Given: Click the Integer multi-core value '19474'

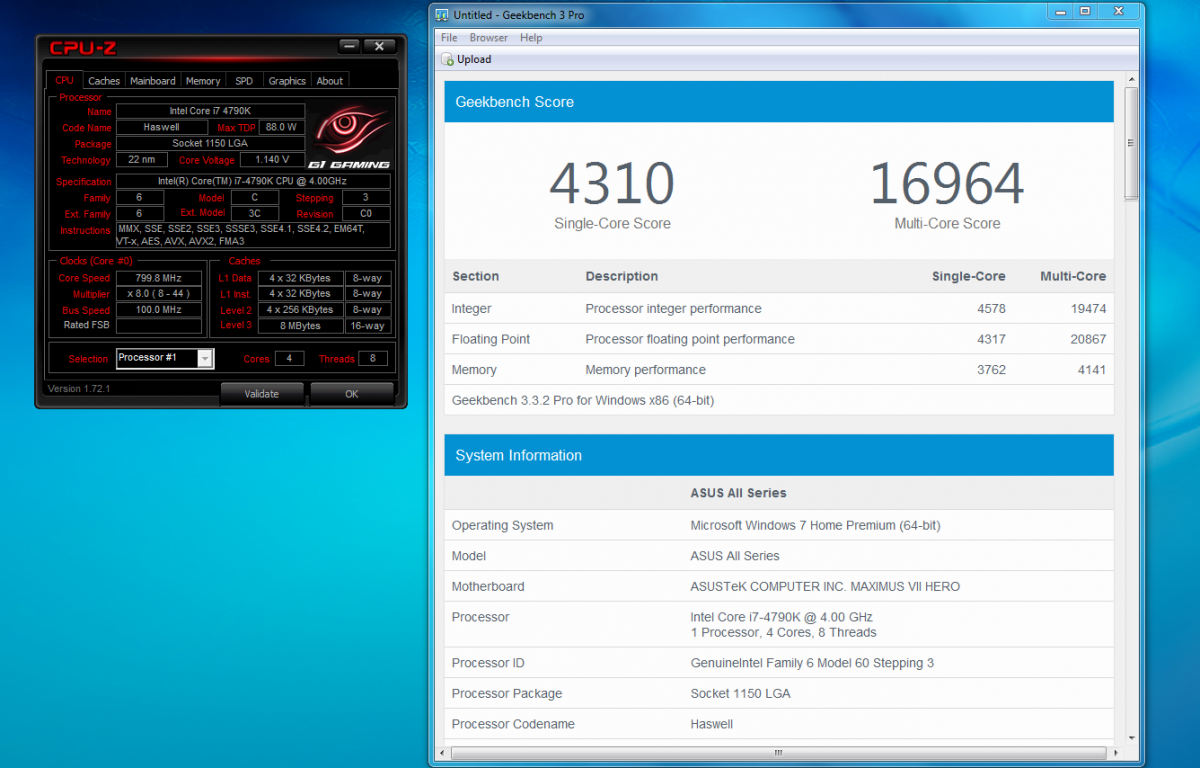Looking at the screenshot, I should pyautogui.click(x=1087, y=309).
